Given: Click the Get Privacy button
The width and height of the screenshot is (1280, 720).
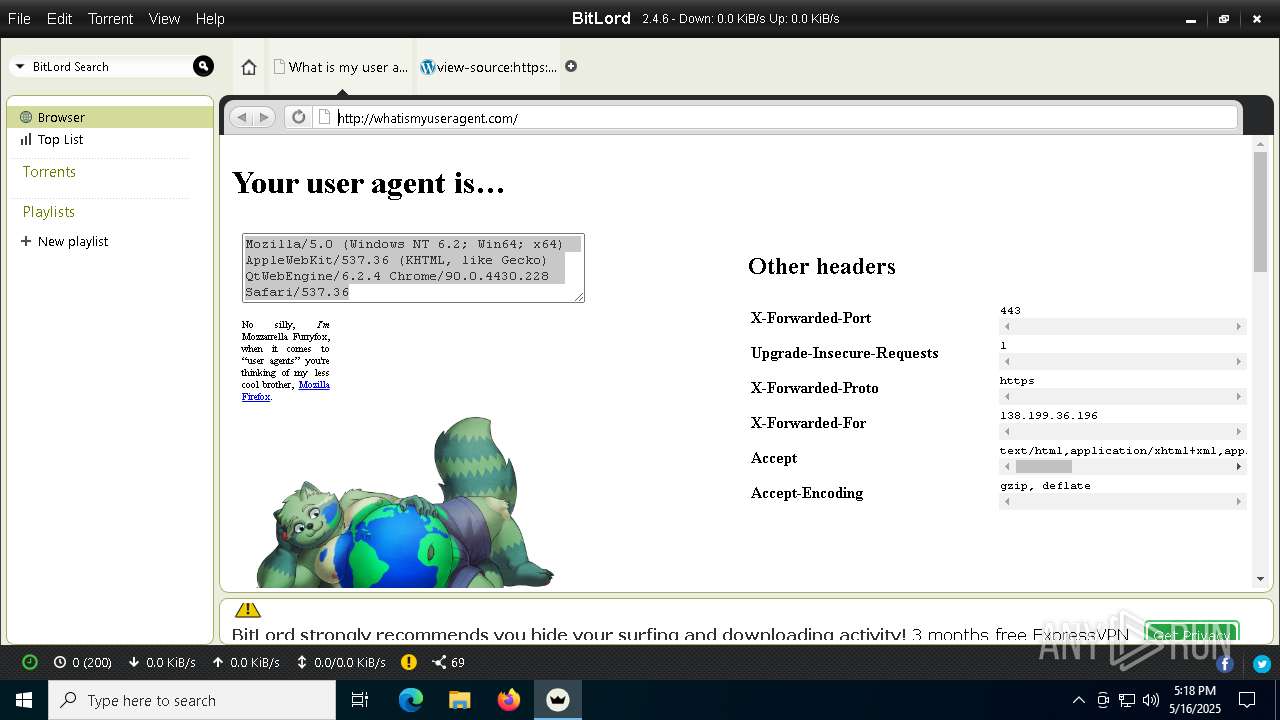Looking at the screenshot, I should click(1191, 634).
